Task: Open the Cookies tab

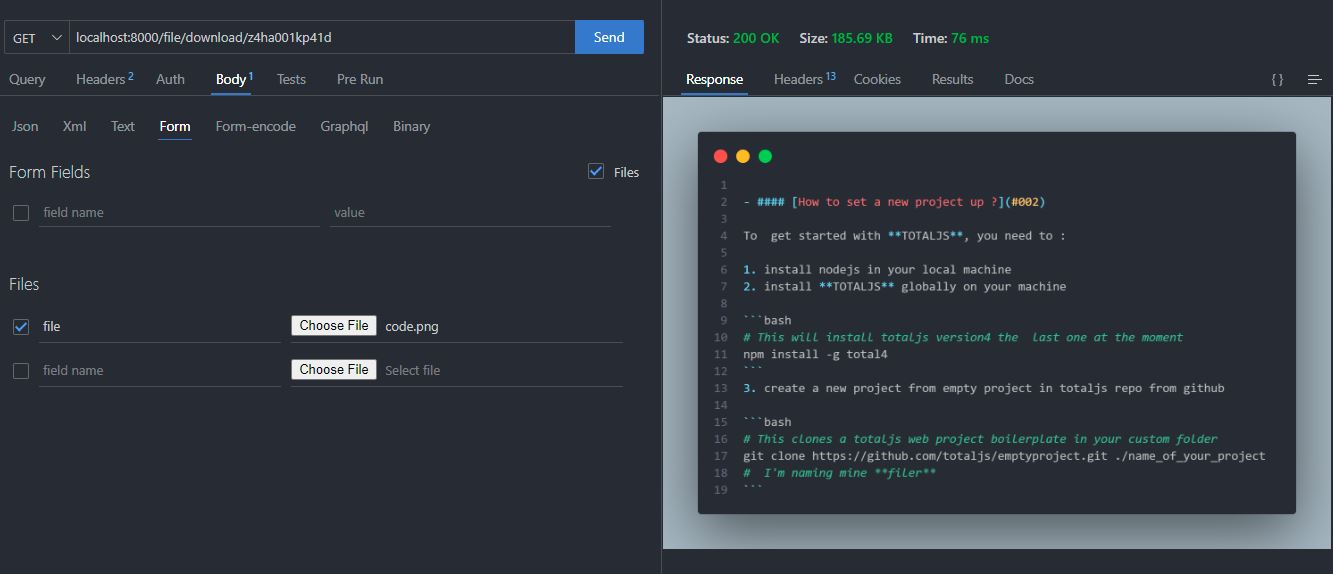Action: (x=877, y=79)
